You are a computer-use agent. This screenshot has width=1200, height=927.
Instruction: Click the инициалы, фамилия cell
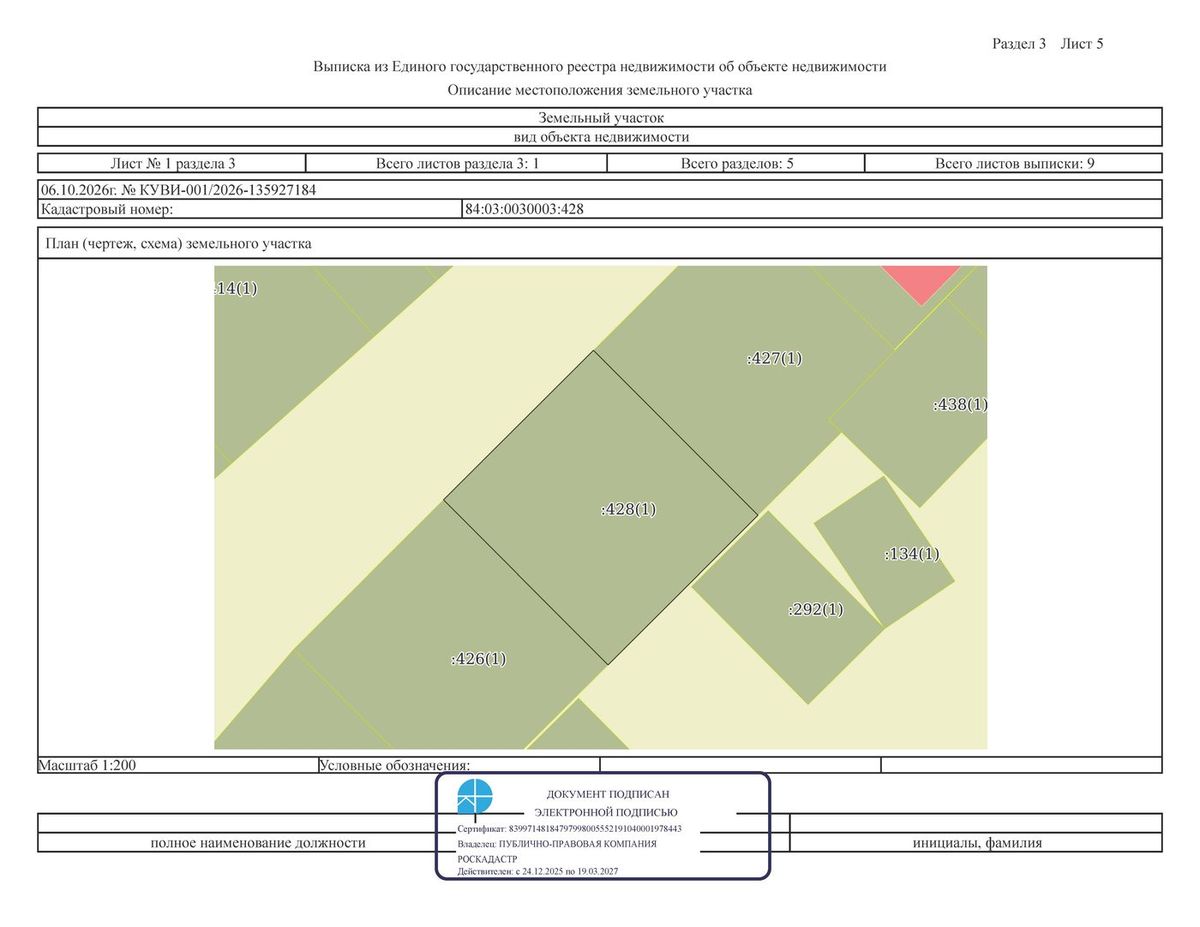coord(976,843)
